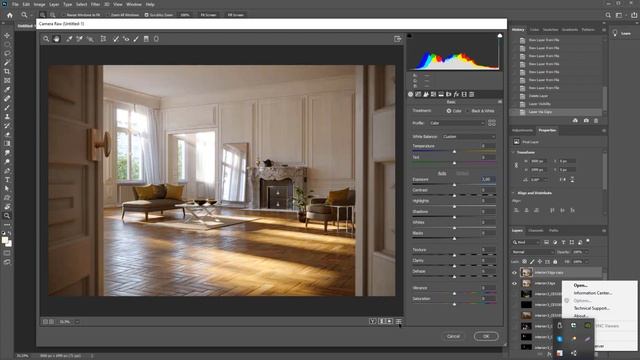The width and height of the screenshot is (640, 360).
Task: Select the Spot Removal tool
Action: pos(116,39)
